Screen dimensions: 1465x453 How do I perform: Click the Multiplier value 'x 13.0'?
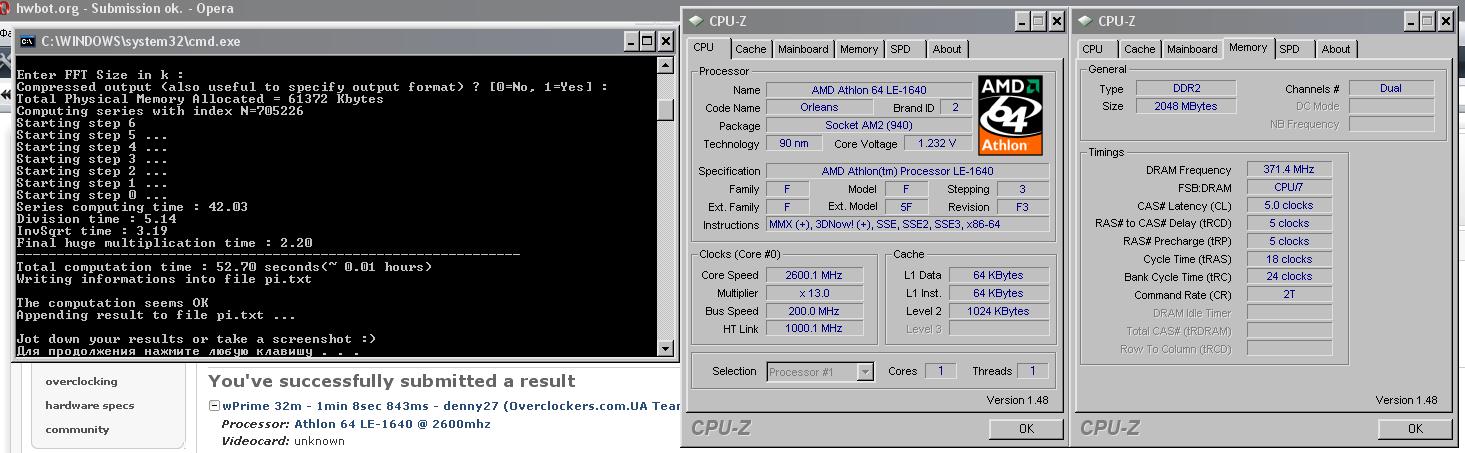tap(814, 293)
